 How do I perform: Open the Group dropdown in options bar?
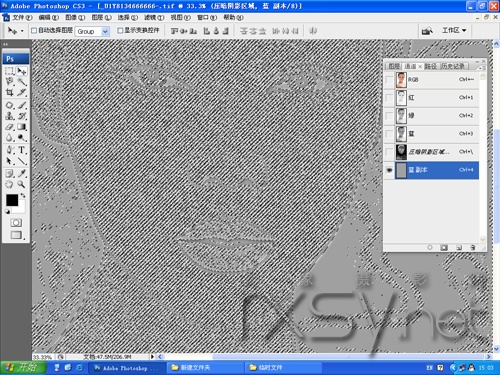tap(92, 31)
